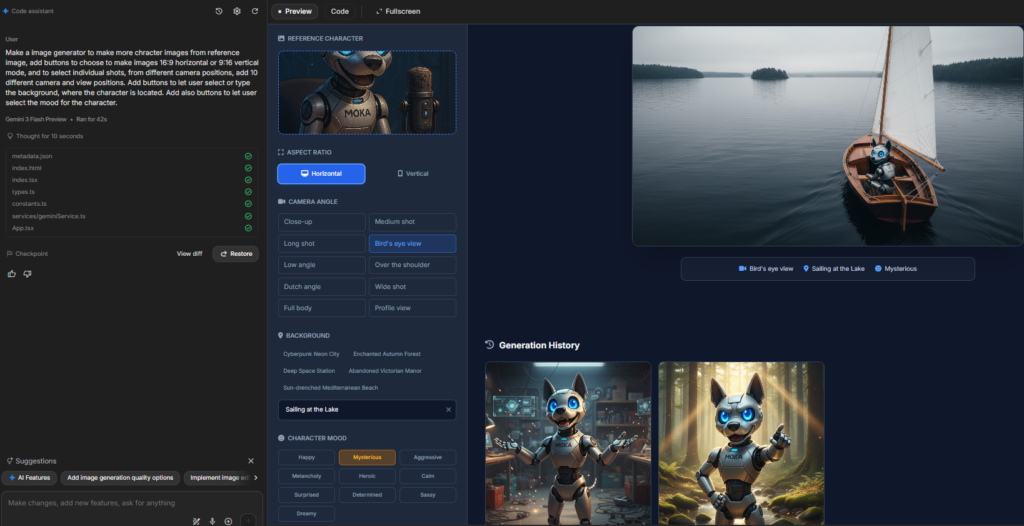The image size is (1024, 526).
Task: Click the thumbs down feedback icon
Action: tap(28, 273)
